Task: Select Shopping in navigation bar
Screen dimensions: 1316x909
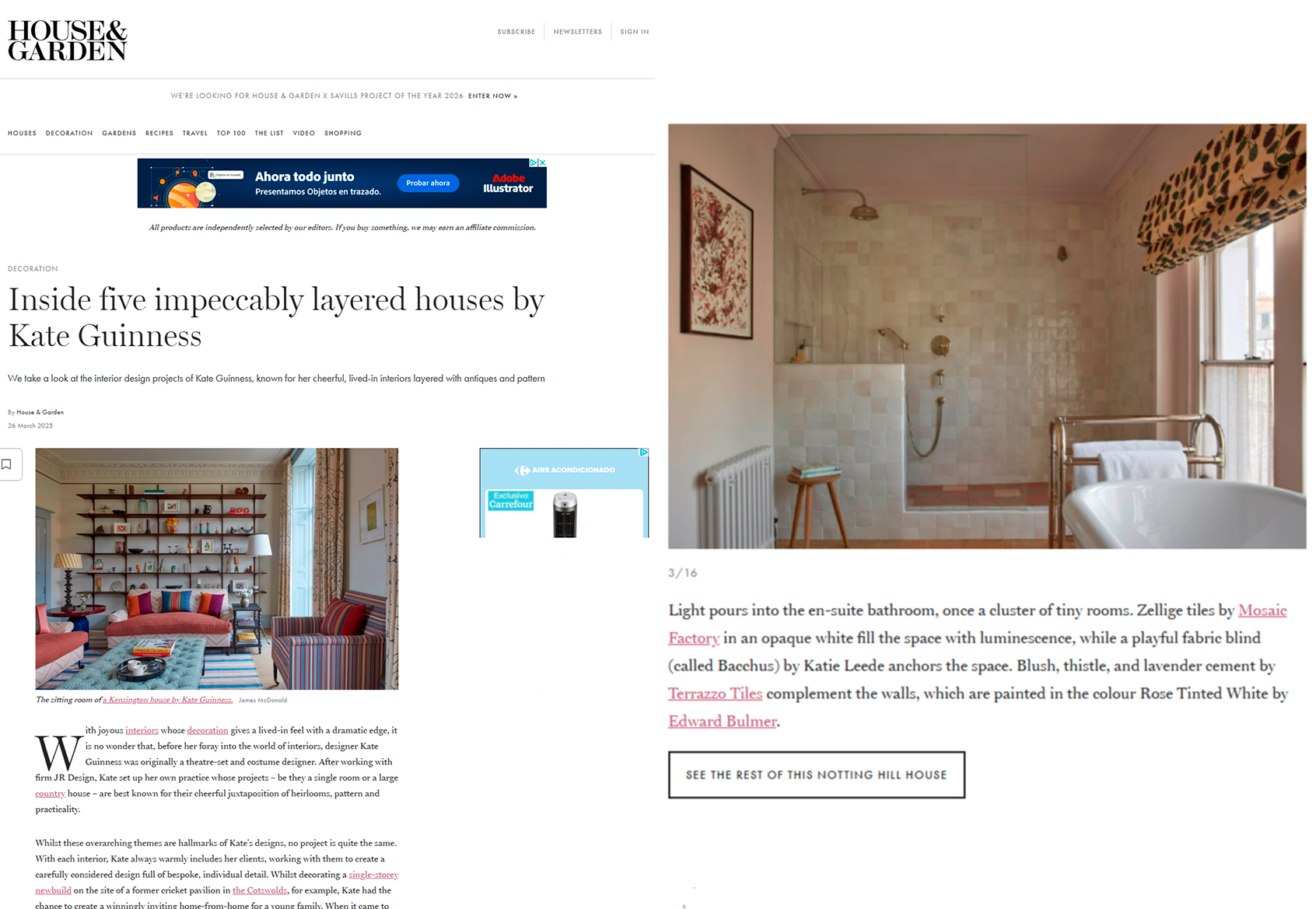Action: [x=343, y=133]
